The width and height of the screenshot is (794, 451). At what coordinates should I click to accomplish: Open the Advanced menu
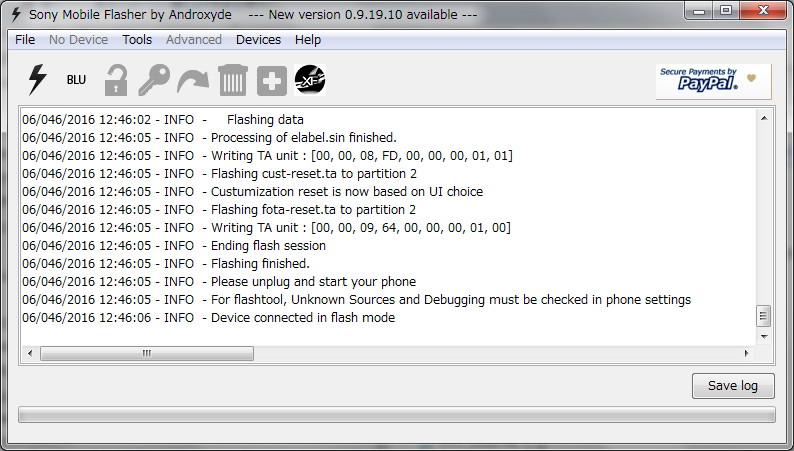pos(194,39)
